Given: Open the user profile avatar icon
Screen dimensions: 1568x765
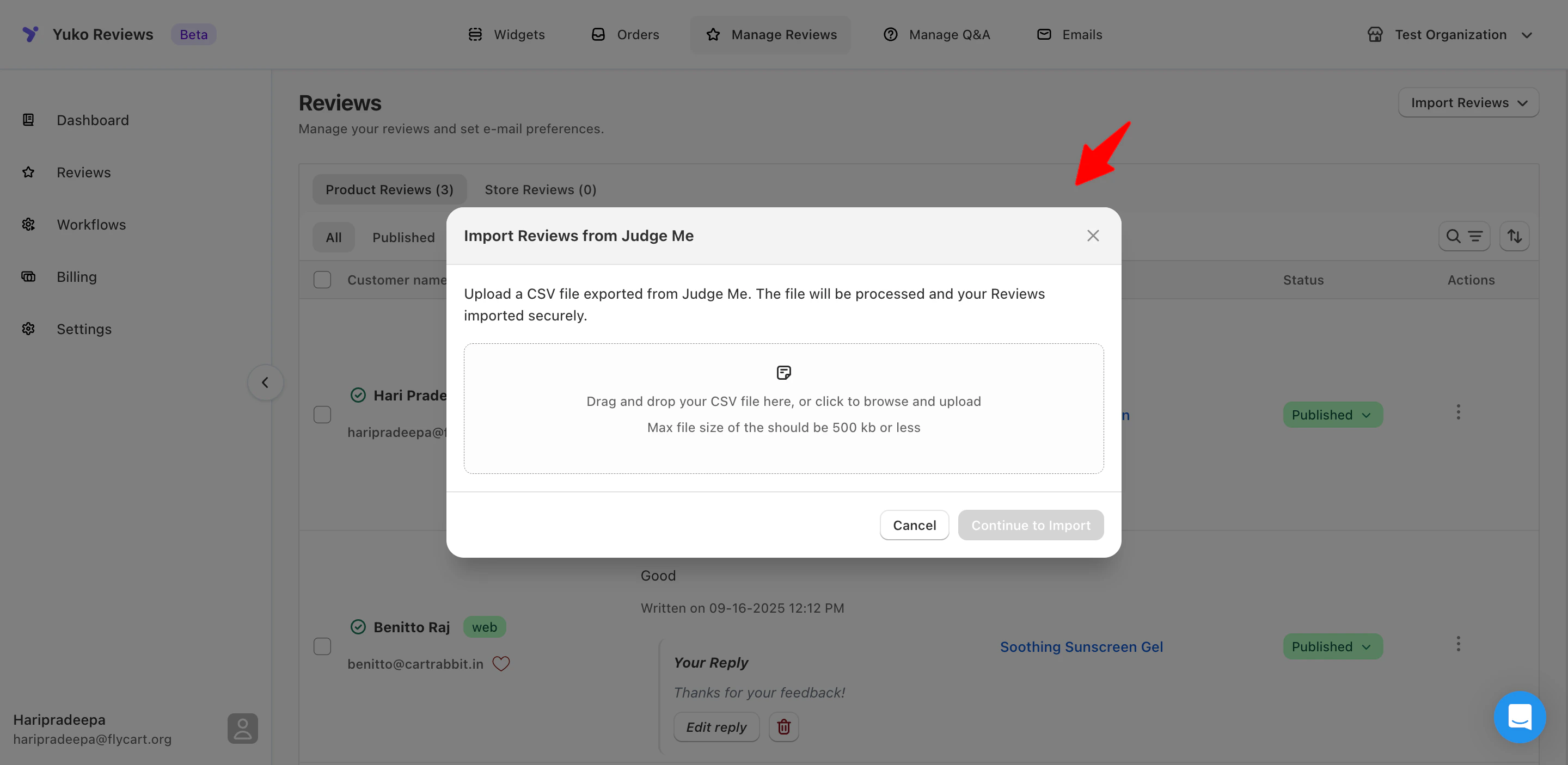Looking at the screenshot, I should pyautogui.click(x=242, y=728).
